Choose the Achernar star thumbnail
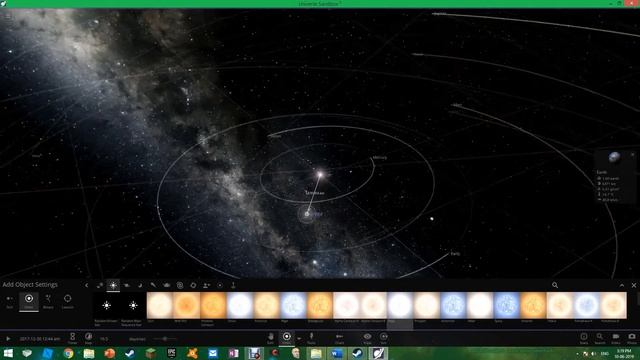The image size is (640, 360). [x=453, y=305]
